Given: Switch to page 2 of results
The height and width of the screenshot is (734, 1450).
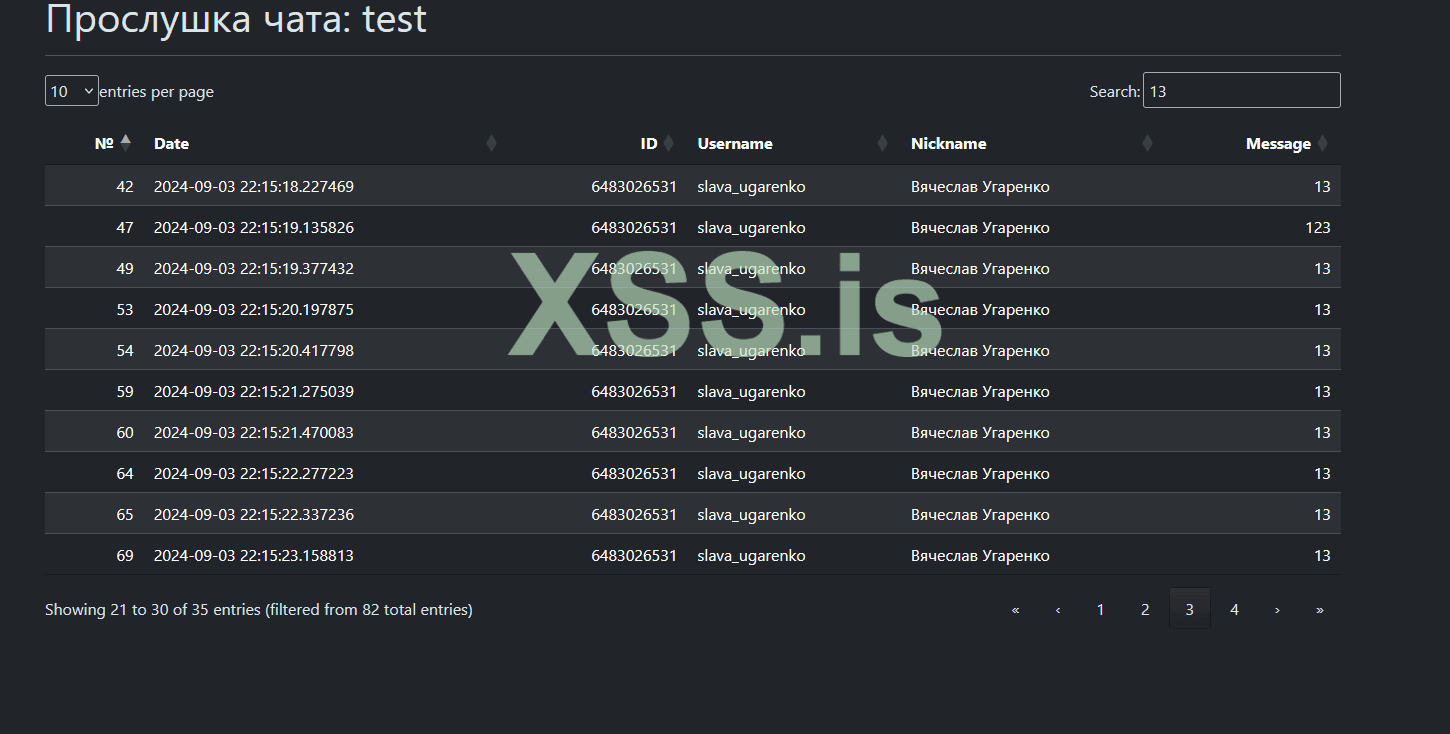Looking at the screenshot, I should [x=1145, y=609].
